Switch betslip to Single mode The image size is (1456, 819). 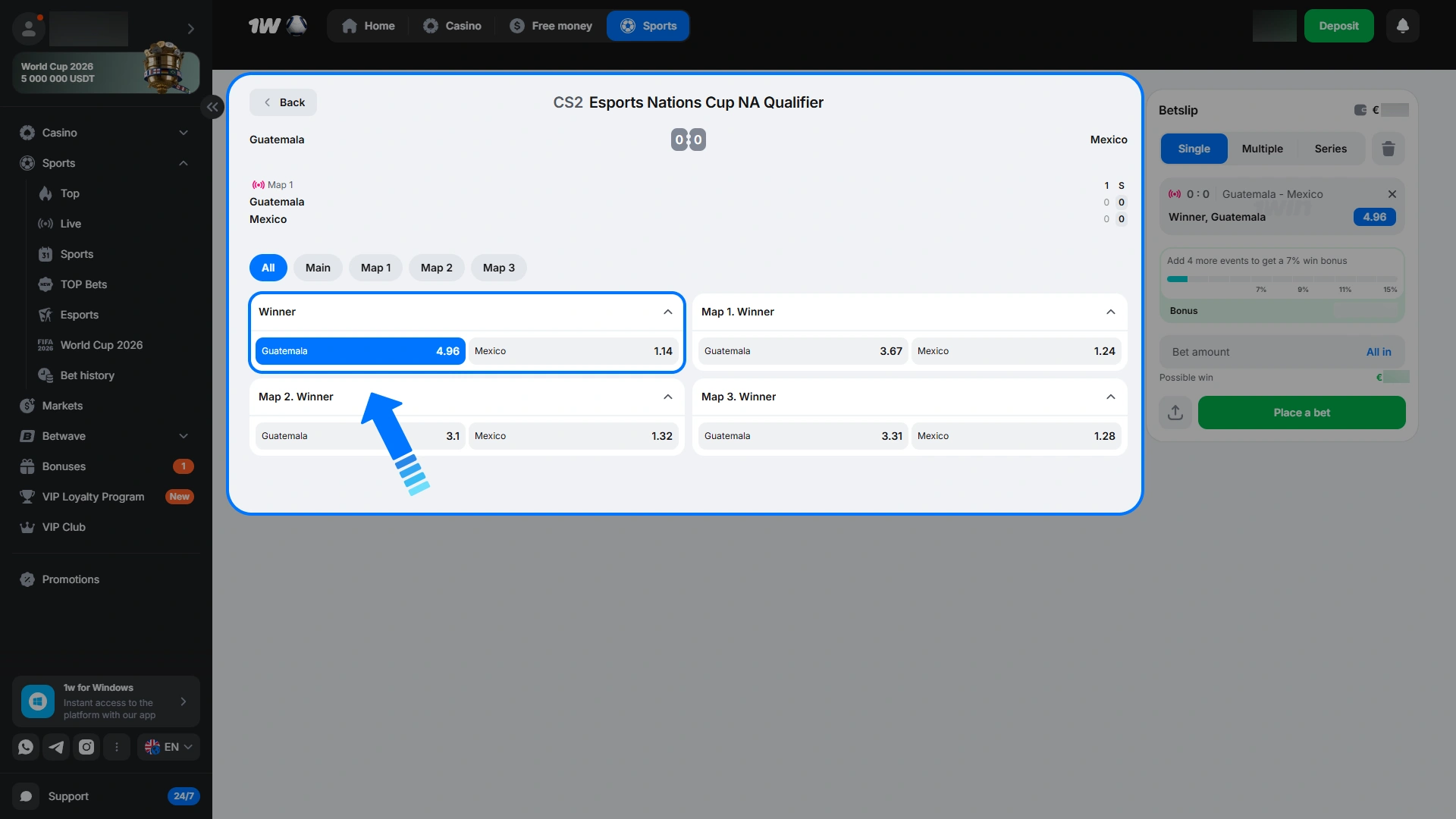point(1194,149)
